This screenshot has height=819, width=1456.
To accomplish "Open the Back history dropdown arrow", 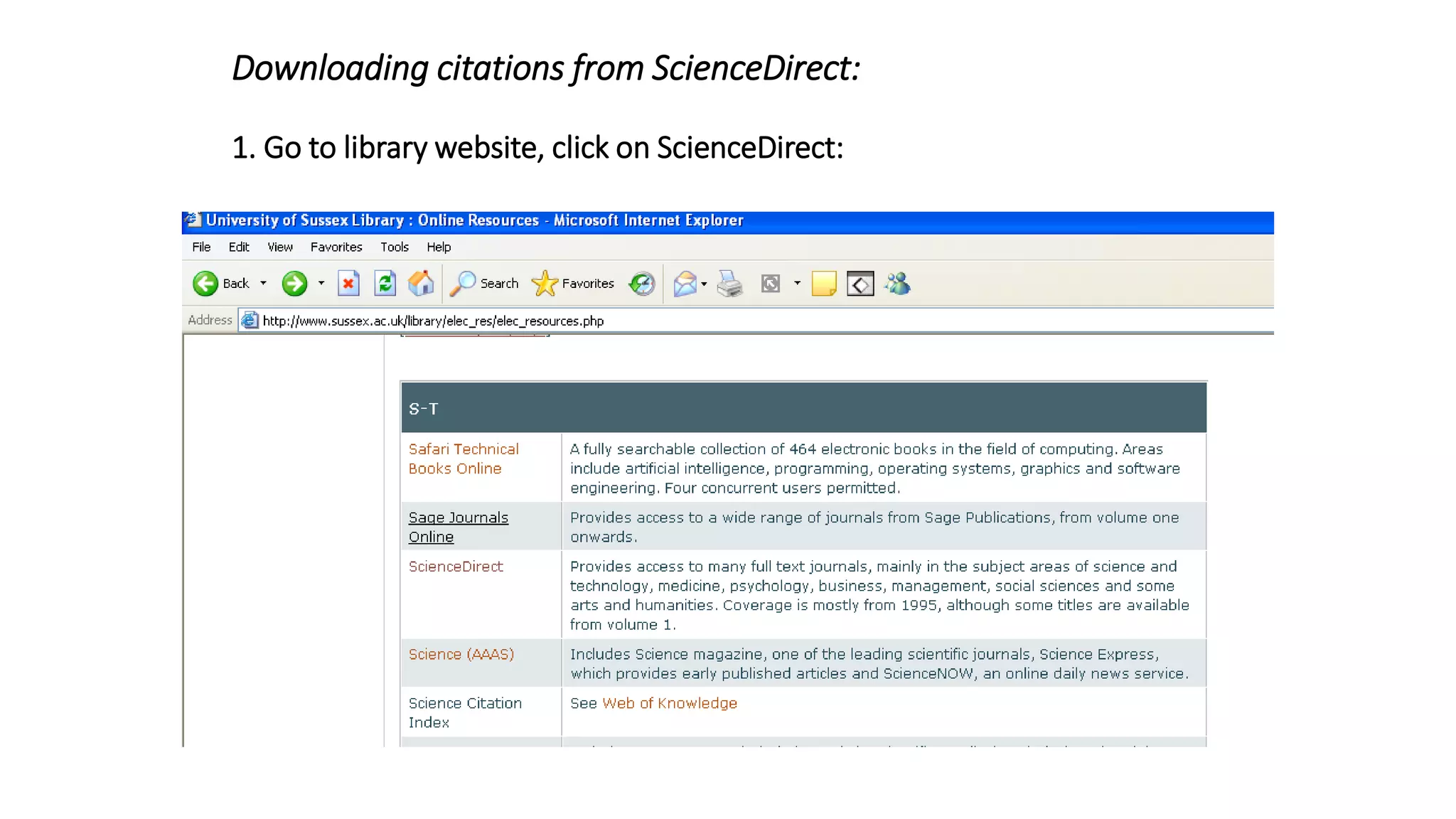I will pyautogui.click(x=263, y=283).
